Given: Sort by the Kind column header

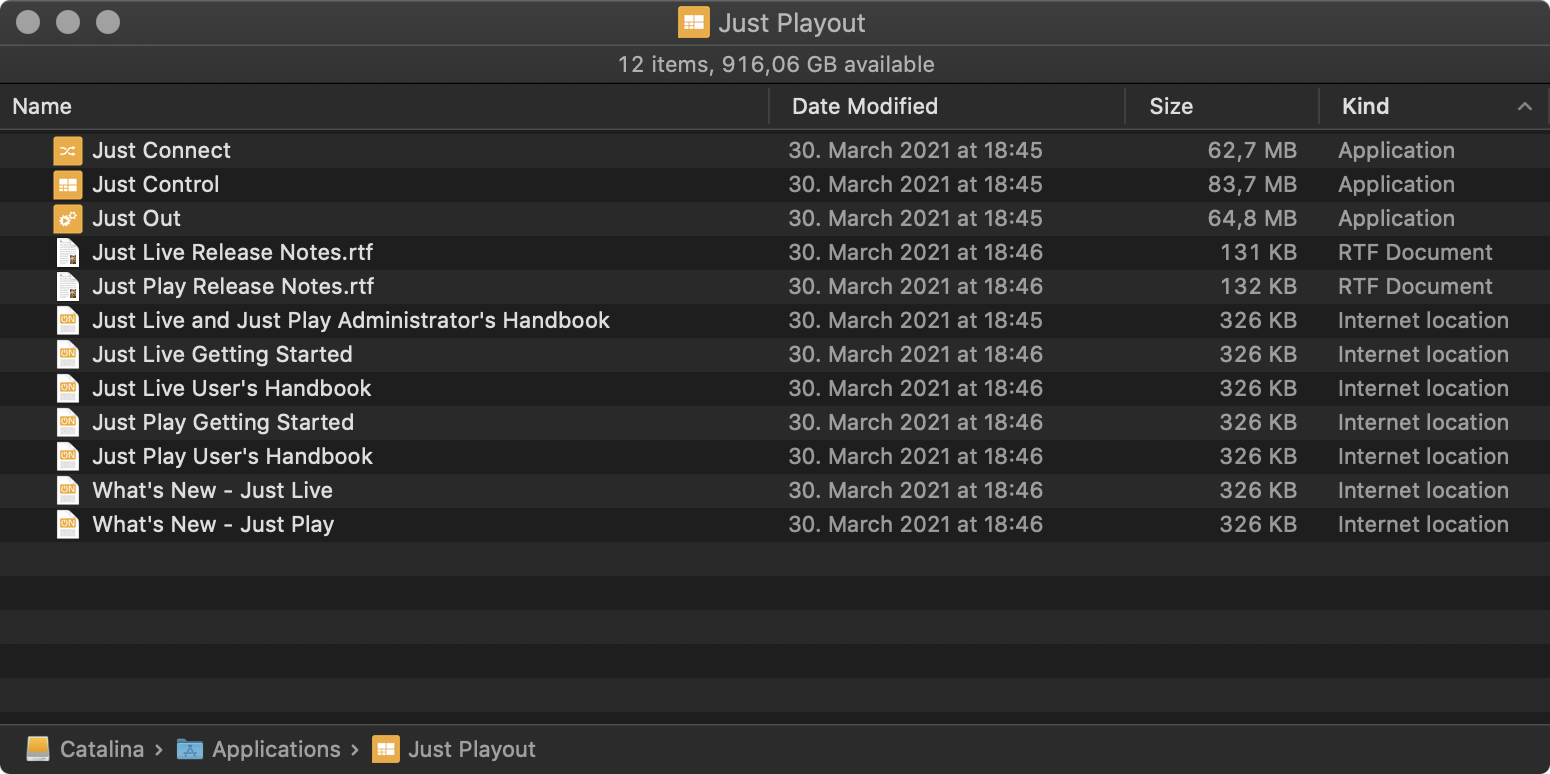Looking at the screenshot, I should [x=1434, y=106].
